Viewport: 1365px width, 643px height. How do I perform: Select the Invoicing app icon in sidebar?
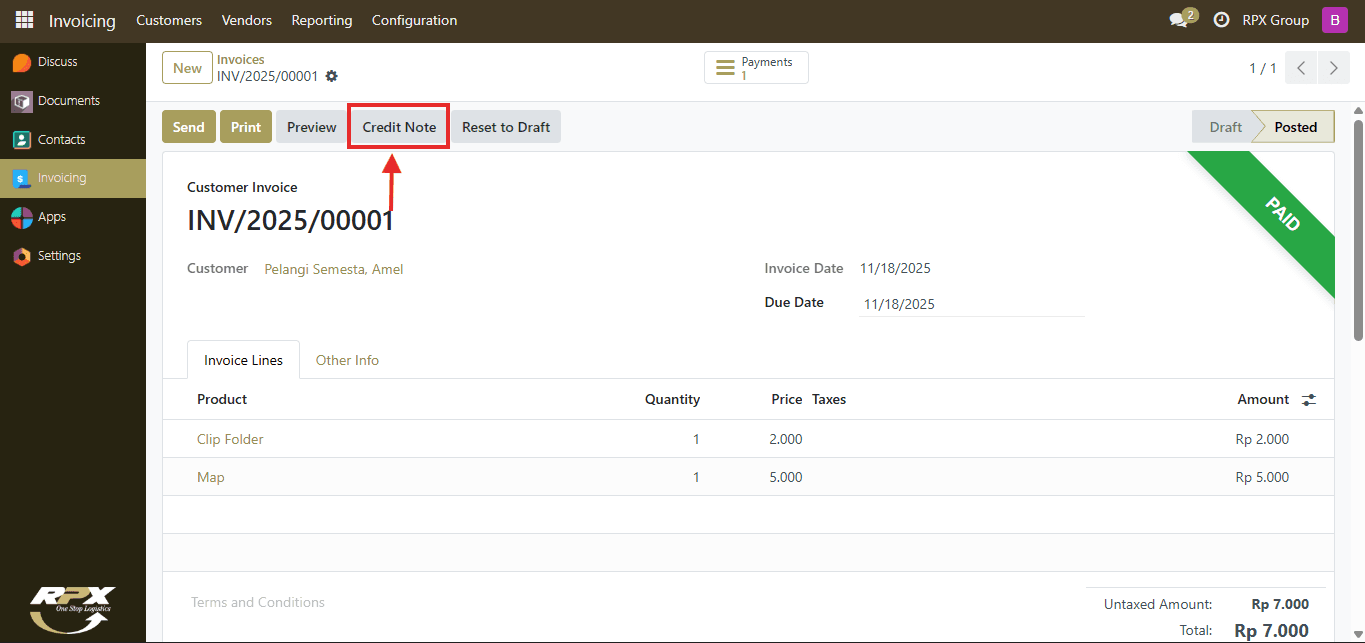21,179
